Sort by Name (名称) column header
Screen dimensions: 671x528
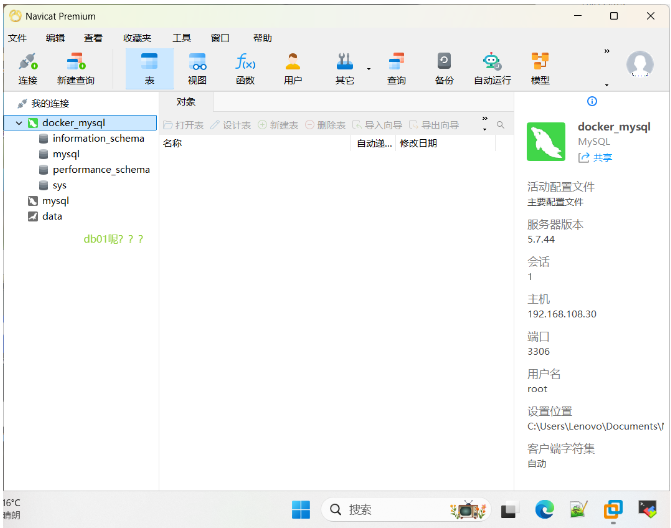point(255,143)
